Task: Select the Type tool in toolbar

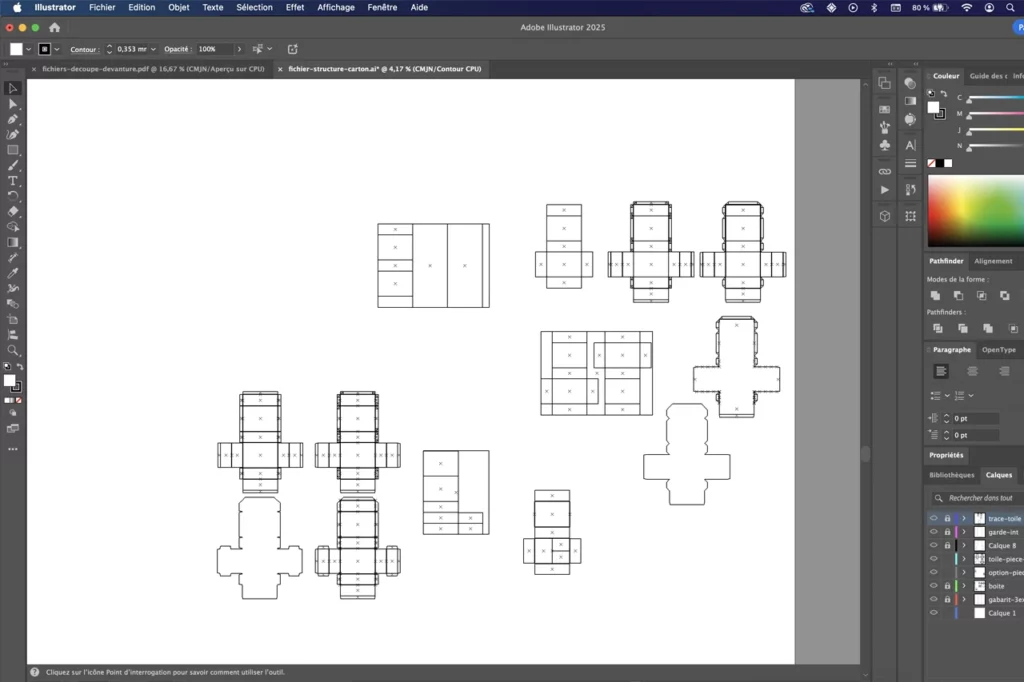Action: click(x=13, y=181)
